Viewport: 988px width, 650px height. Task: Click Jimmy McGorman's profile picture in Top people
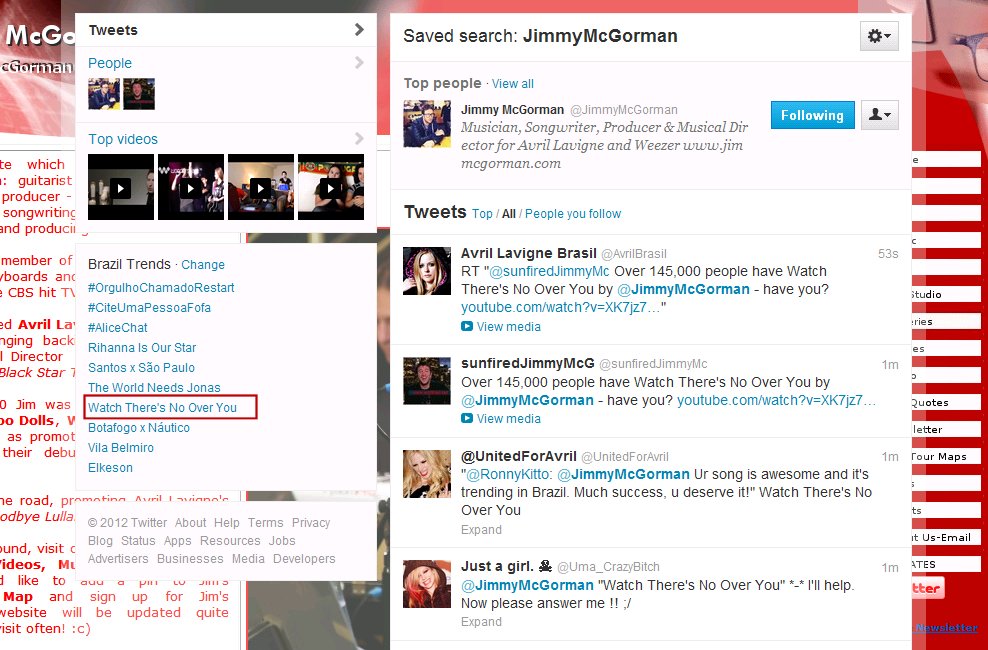(x=427, y=123)
